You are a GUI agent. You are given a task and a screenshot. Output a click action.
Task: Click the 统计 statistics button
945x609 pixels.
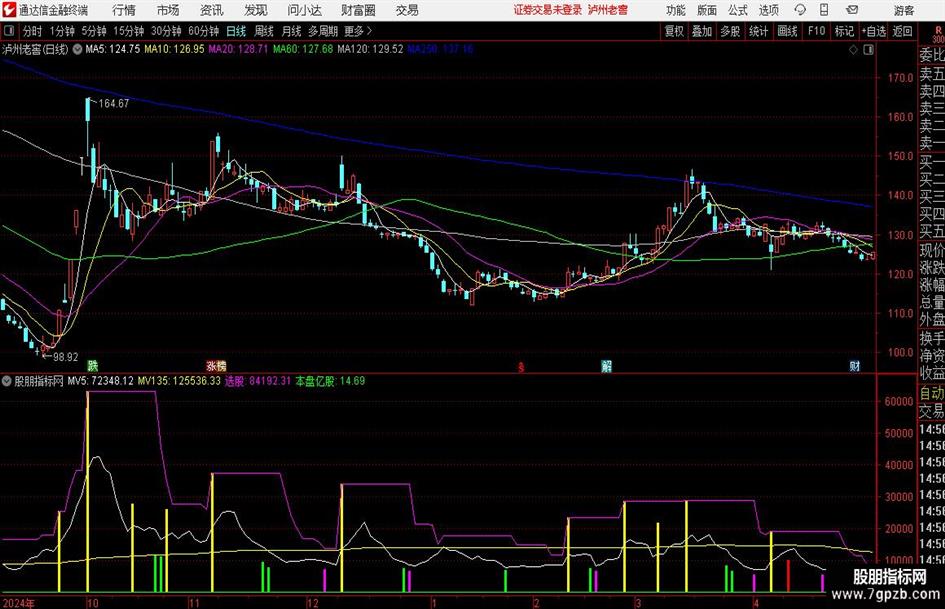pos(758,31)
